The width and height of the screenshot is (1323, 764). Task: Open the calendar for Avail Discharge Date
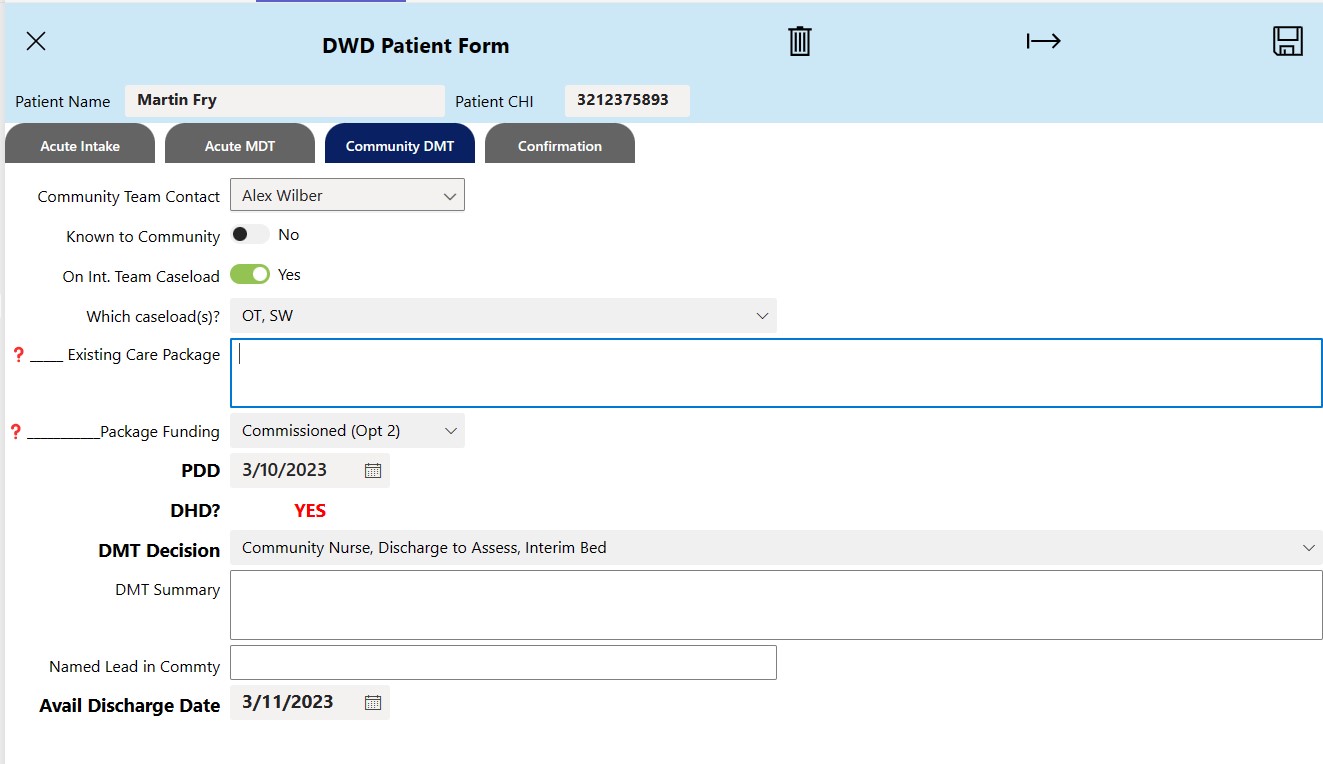(372, 702)
